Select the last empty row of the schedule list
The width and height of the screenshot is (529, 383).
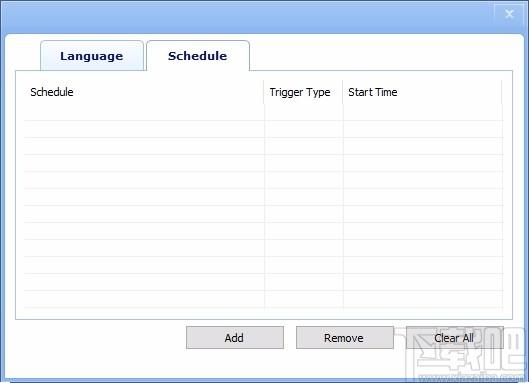[263, 299]
